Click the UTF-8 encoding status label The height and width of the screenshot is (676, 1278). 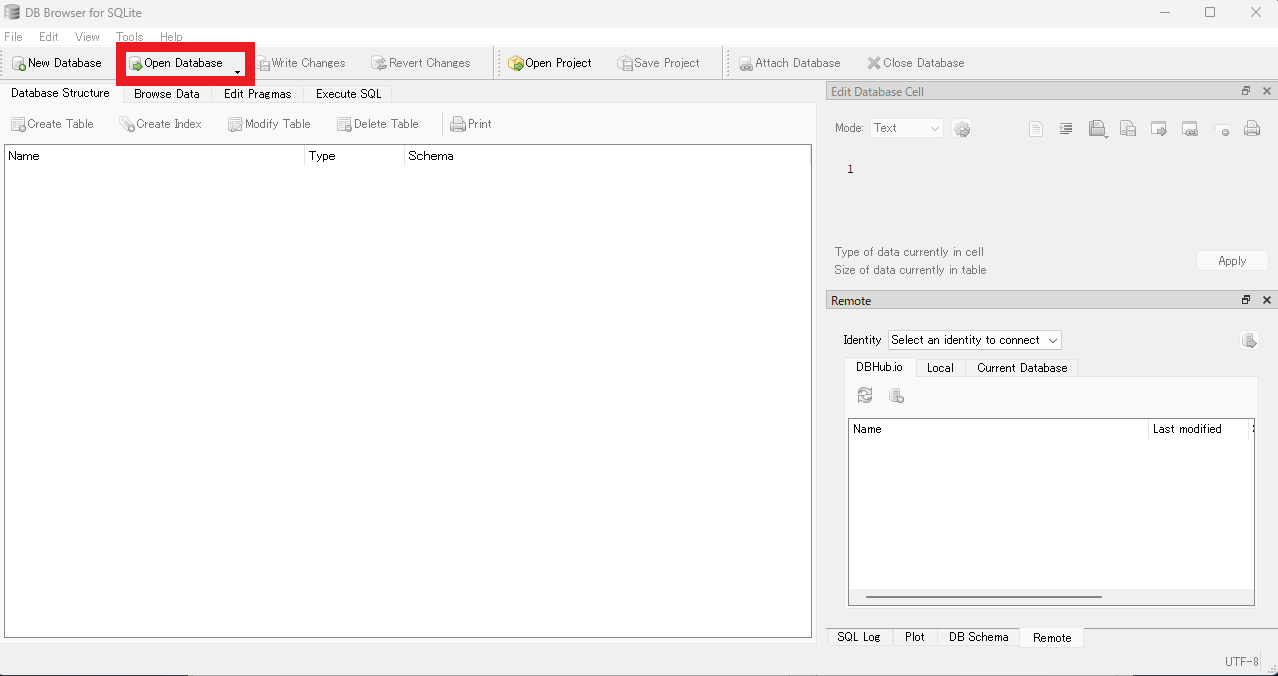point(1242,662)
